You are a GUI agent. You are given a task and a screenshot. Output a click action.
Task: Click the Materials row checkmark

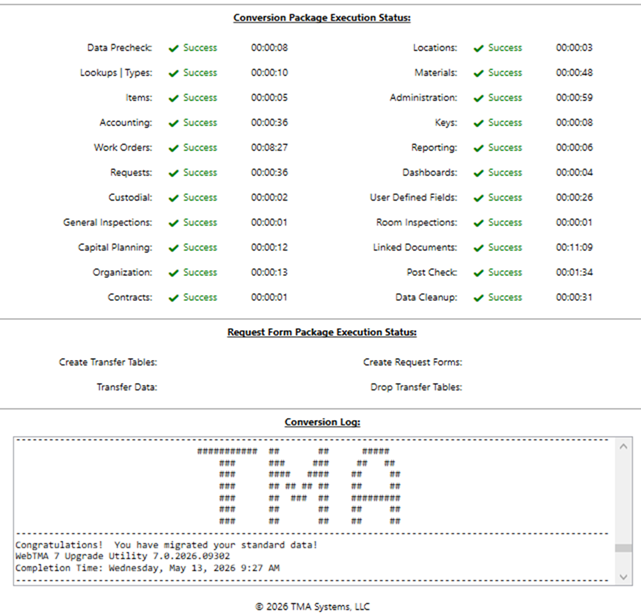(x=479, y=73)
